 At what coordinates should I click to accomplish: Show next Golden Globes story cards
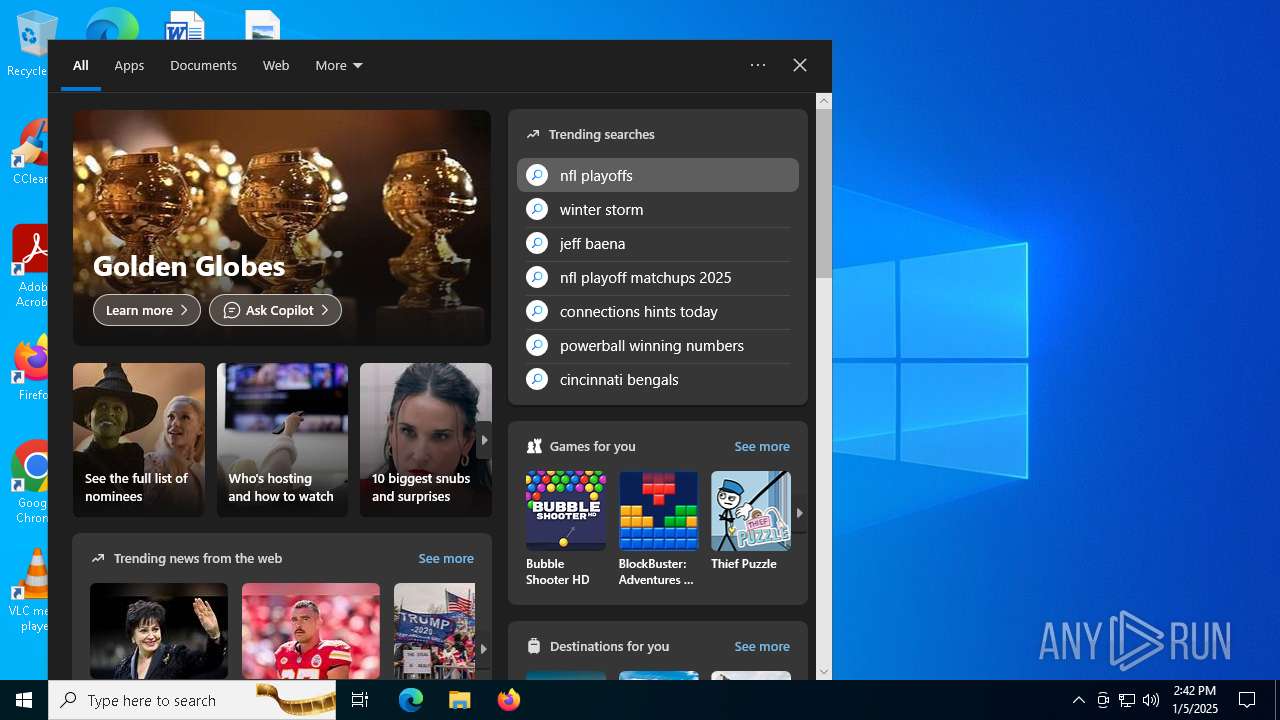484,440
